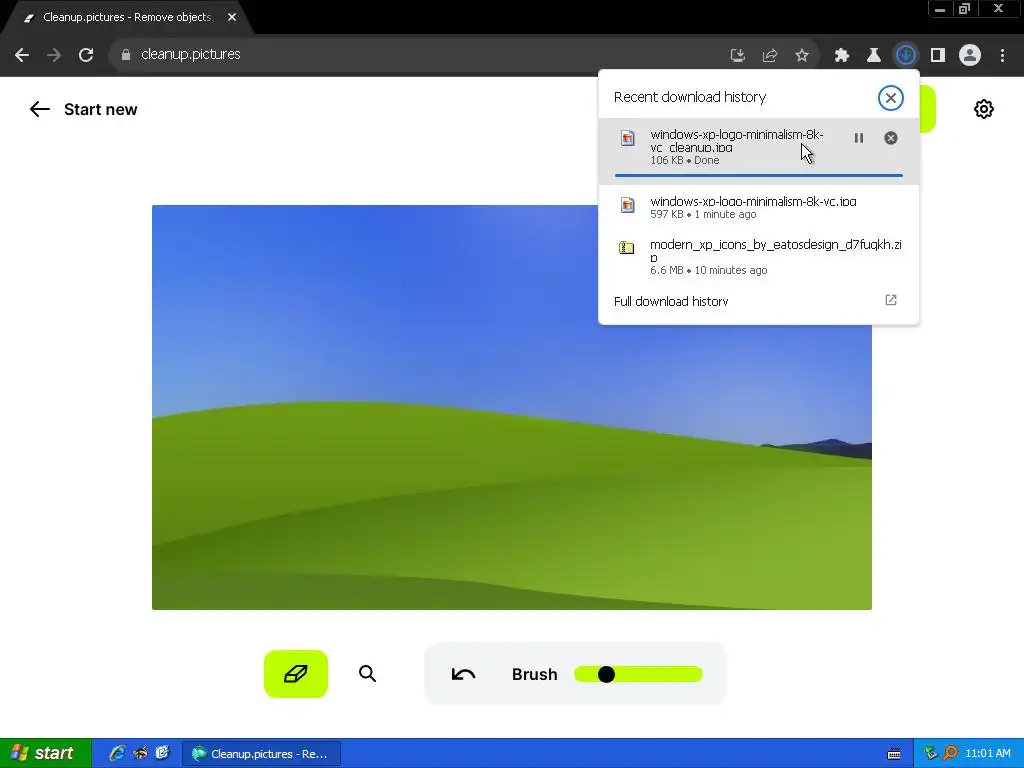Viewport: 1024px width, 768px height.
Task: Click the Cleanup.pictures taskbar button
Action: (x=261, y=754)
